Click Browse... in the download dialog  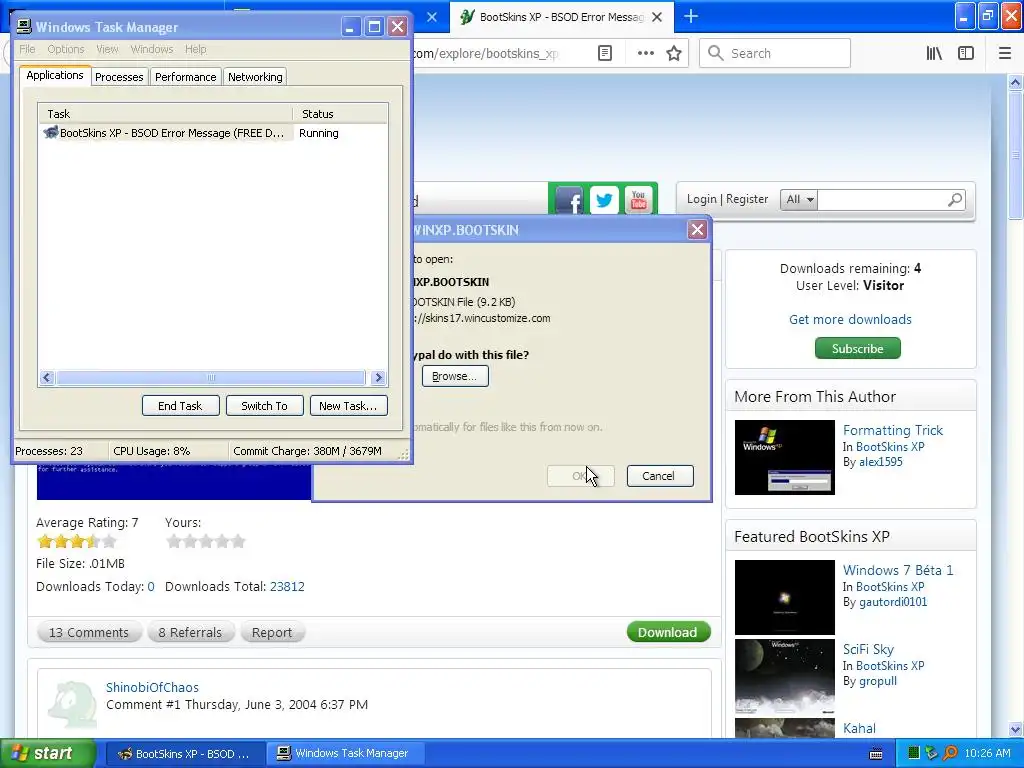(455, 376)
